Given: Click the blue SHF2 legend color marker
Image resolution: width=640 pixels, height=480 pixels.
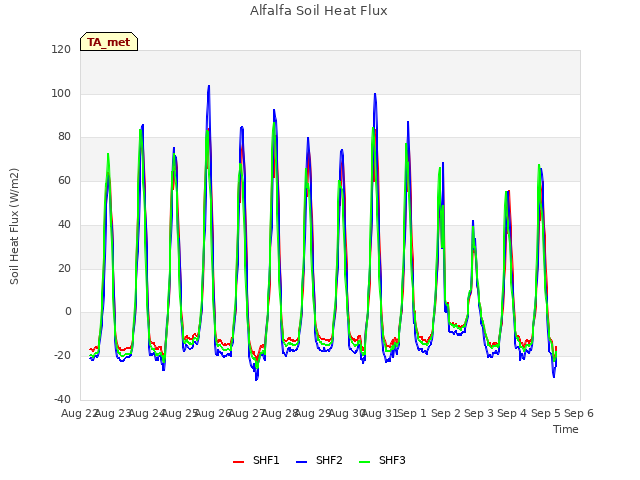Looking at the screenshot, I should [x=301, y=462].
